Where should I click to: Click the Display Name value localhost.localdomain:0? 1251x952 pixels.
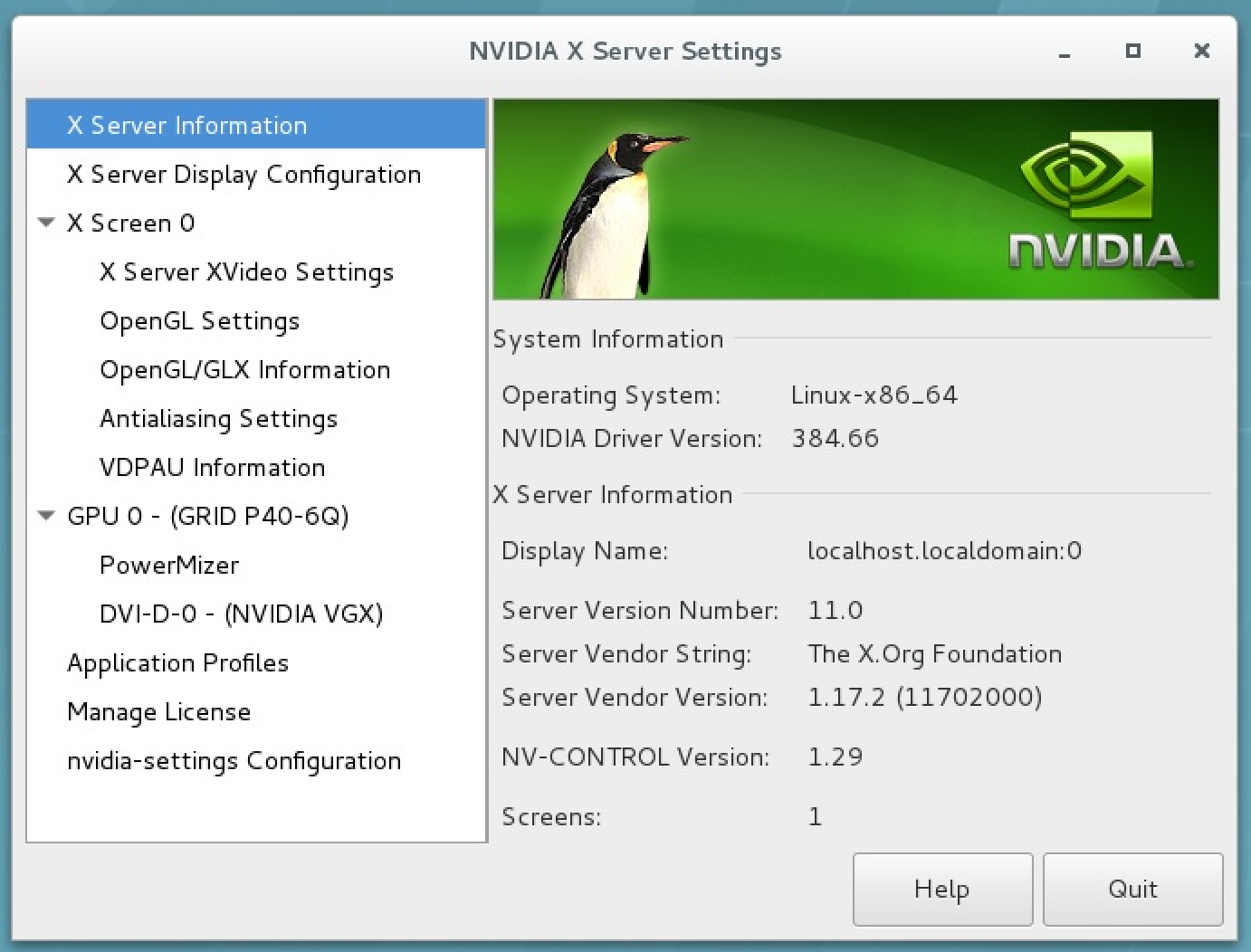944,551
